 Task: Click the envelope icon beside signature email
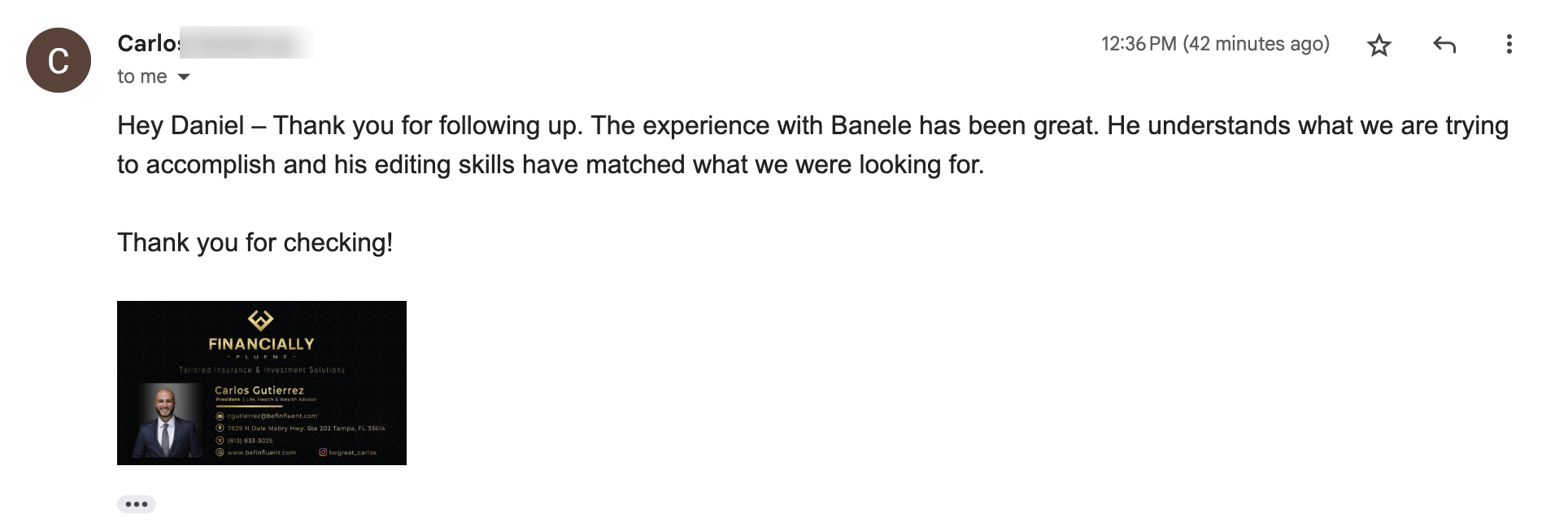[220, 416]
